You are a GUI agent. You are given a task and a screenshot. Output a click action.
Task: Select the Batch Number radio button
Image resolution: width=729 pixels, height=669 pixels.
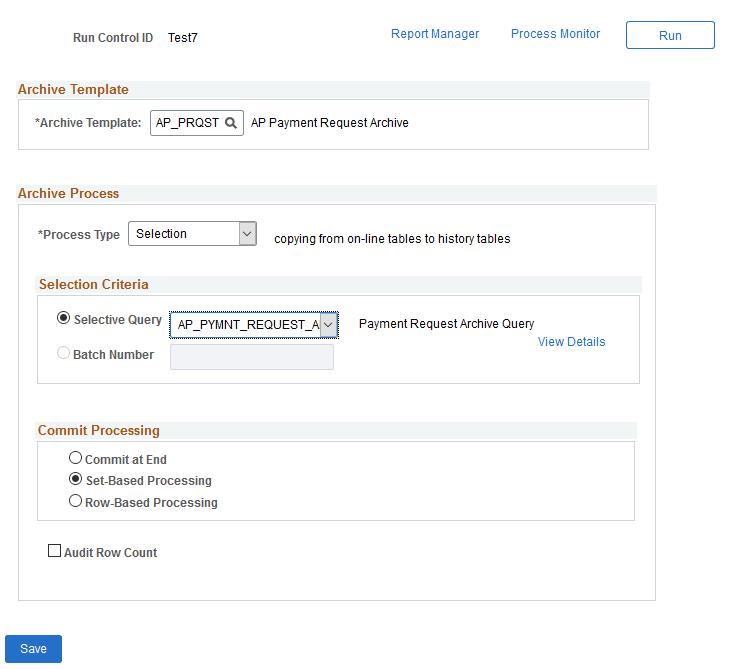[64, 353]
